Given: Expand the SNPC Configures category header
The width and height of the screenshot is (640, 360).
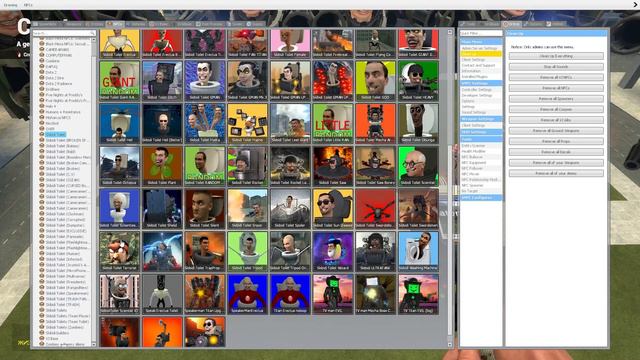Looking at the screenshot, I should (x=481, y=198).
